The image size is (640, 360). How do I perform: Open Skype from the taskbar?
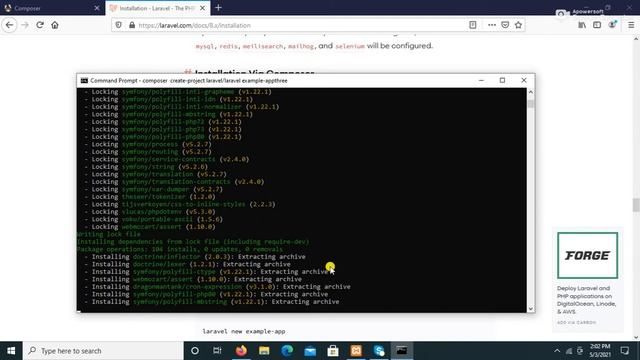click(x=379, y=351)
